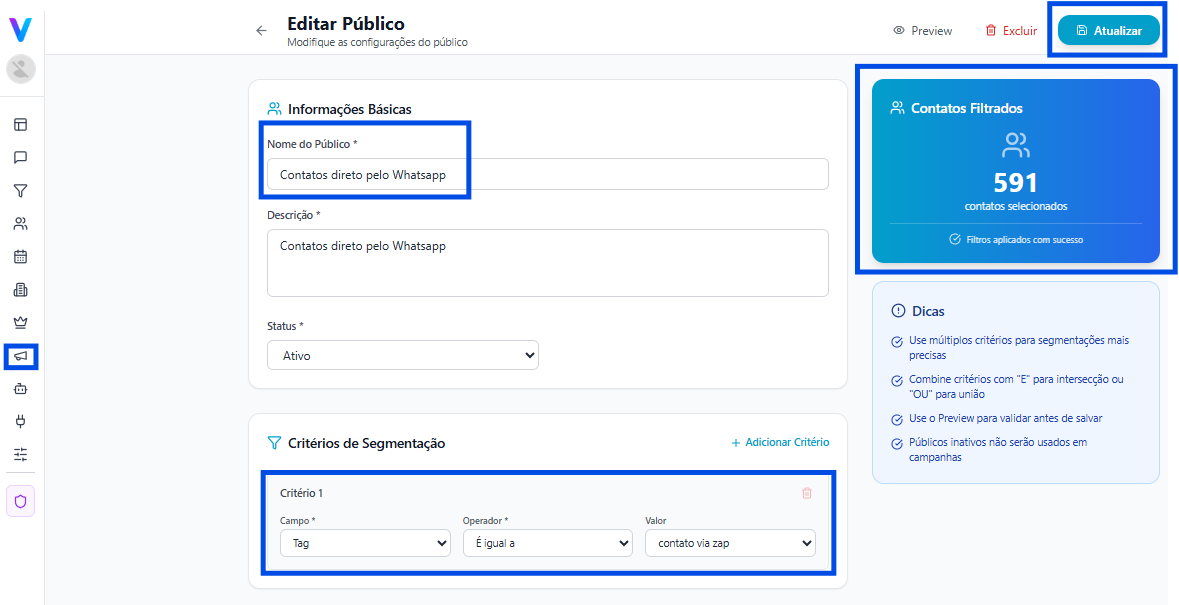Open the robot bot icon in sidebar
The width and height of the screenshot is (1179, 605).
click(20, 388)
